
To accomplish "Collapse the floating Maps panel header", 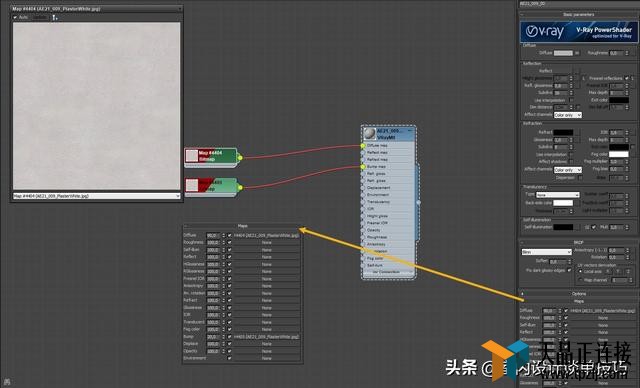I will pyautogui.click(x=242, y=226).
